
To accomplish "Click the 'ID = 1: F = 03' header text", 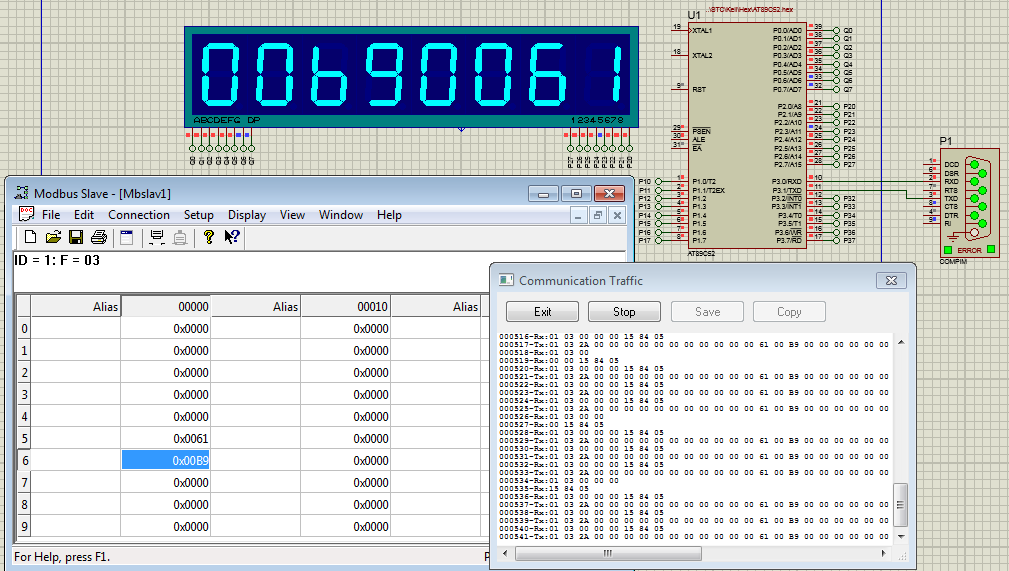I will point(57,260).
